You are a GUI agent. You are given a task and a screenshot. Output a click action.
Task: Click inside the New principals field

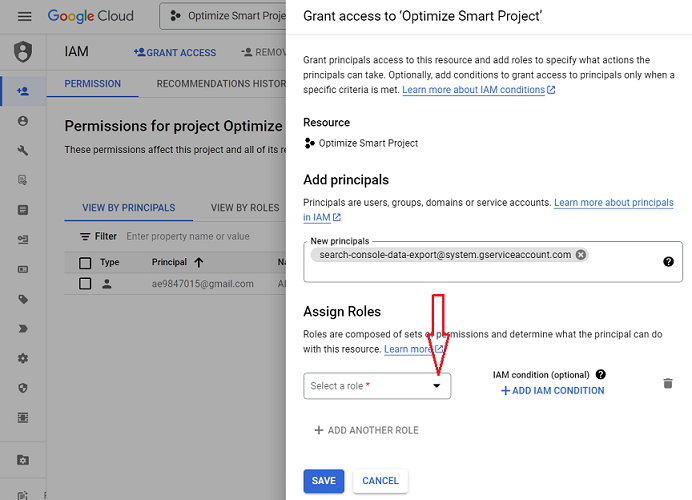493,261
